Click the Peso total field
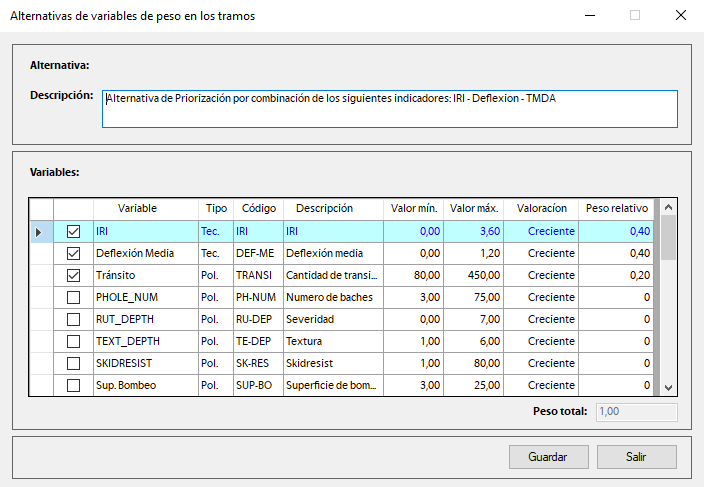Screen dimensions: 704x487 point(636,412)
